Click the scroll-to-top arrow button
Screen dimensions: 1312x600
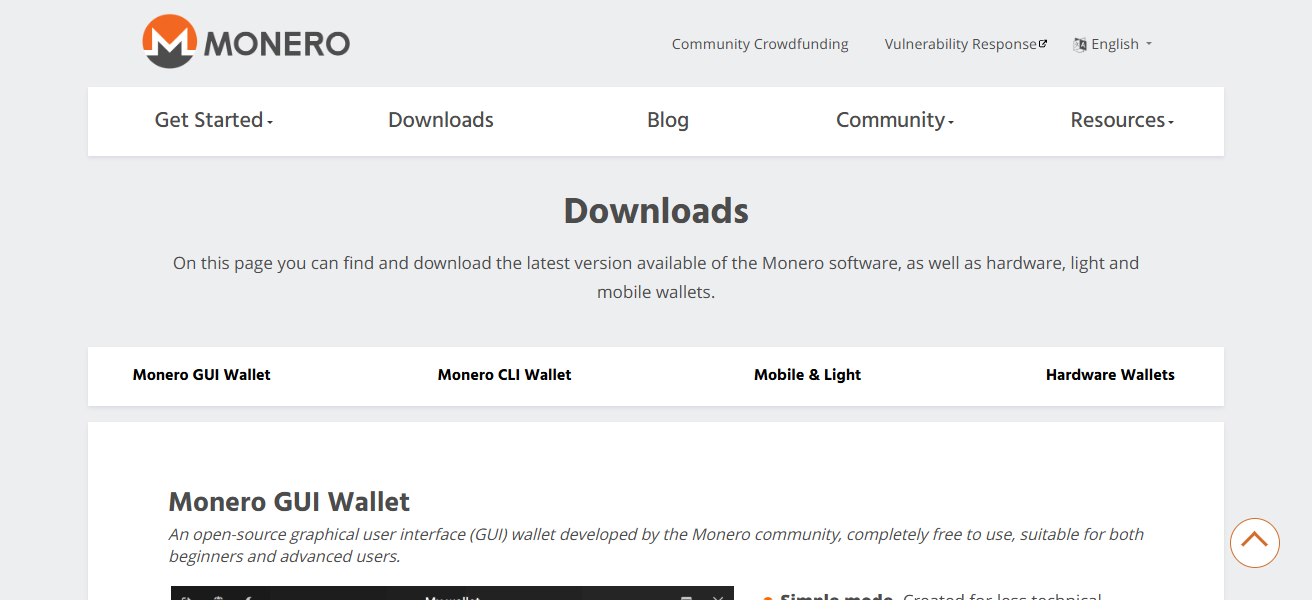[x=1254, y=543]
